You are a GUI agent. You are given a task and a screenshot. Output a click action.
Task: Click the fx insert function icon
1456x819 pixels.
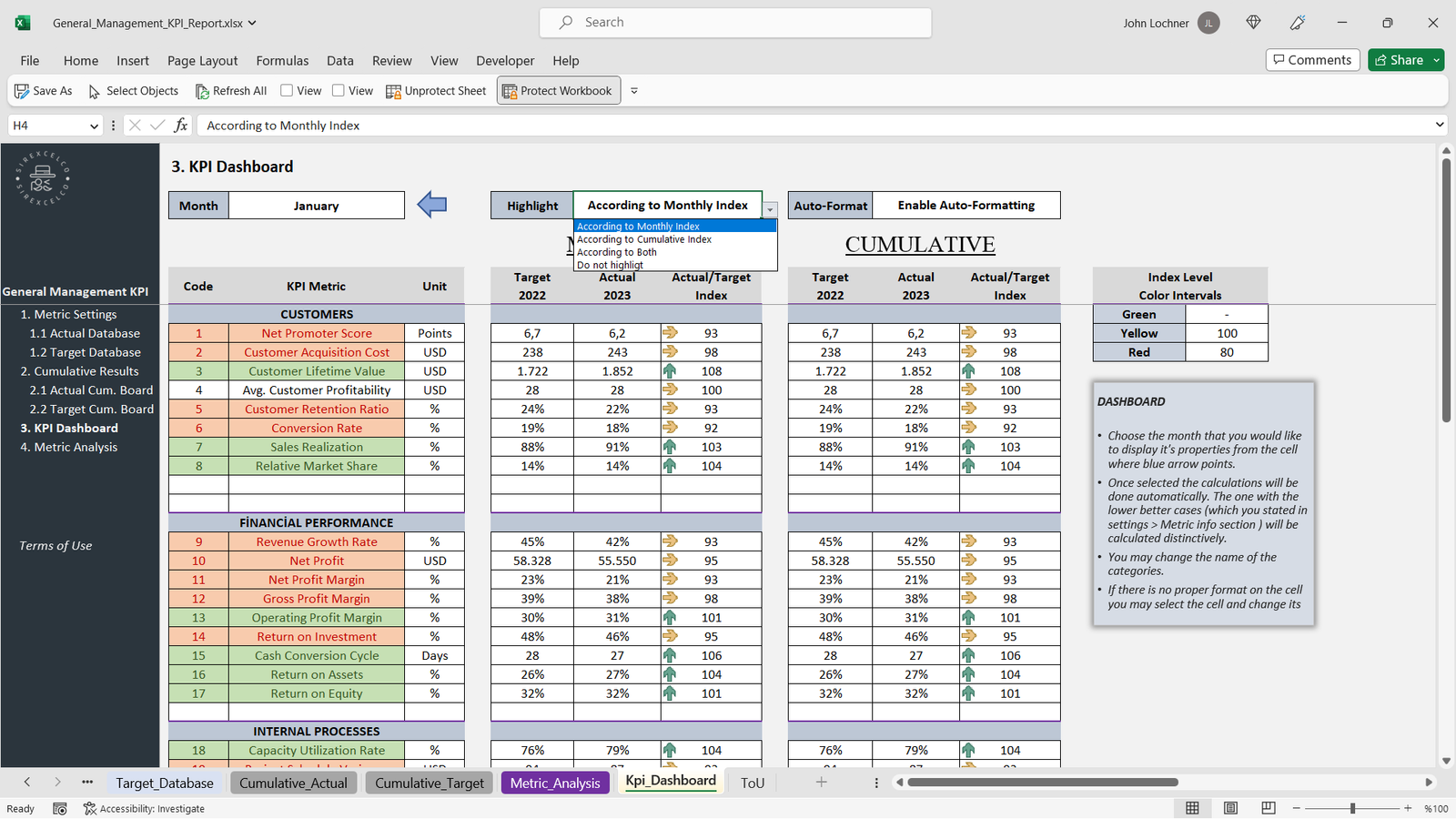(181, 126)
